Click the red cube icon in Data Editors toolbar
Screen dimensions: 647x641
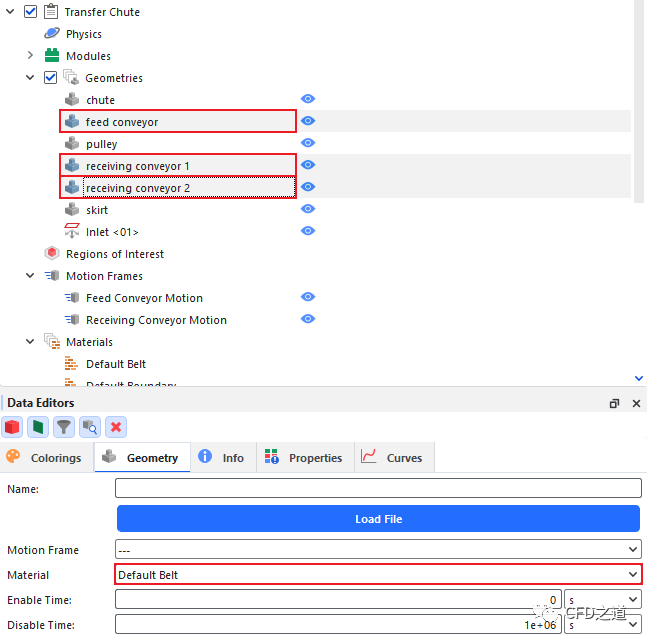pos(12,427)
